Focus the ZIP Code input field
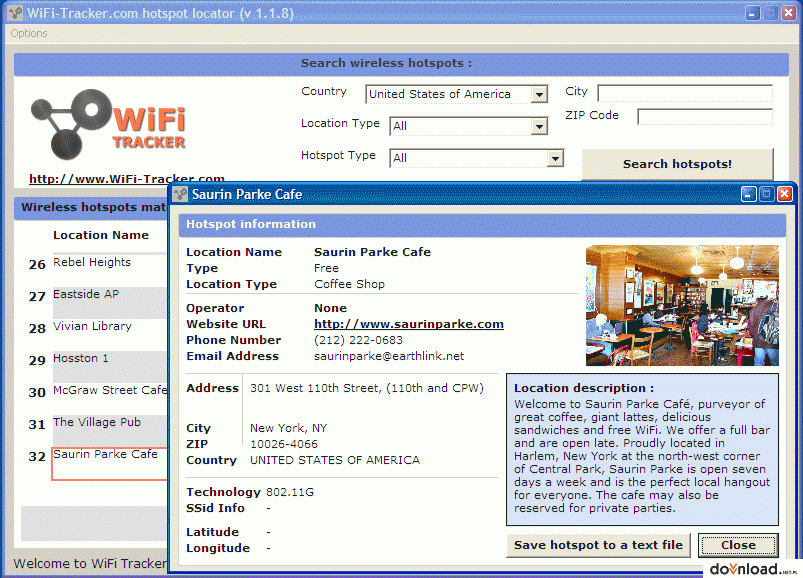The width and height of the screenshot is (803, 578). 705,117
